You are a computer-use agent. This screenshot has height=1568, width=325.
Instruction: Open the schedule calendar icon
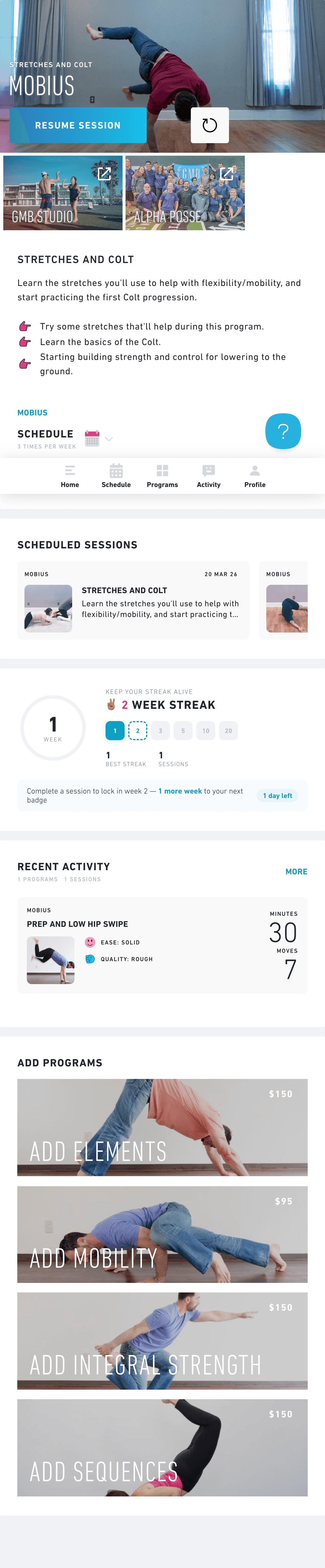92,438
